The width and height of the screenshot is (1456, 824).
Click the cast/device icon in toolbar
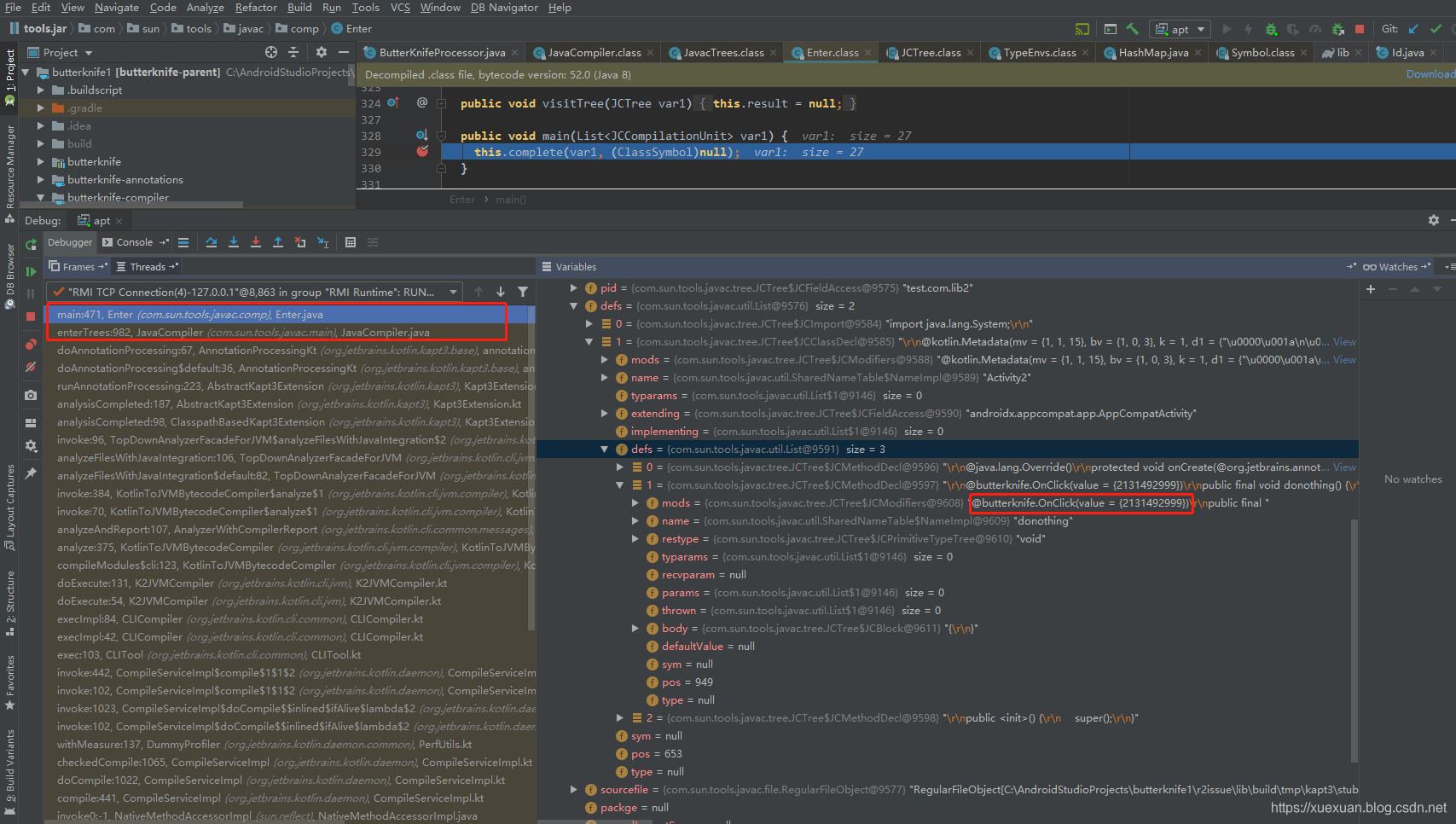pyautogui.click(x=1082, y=29)
